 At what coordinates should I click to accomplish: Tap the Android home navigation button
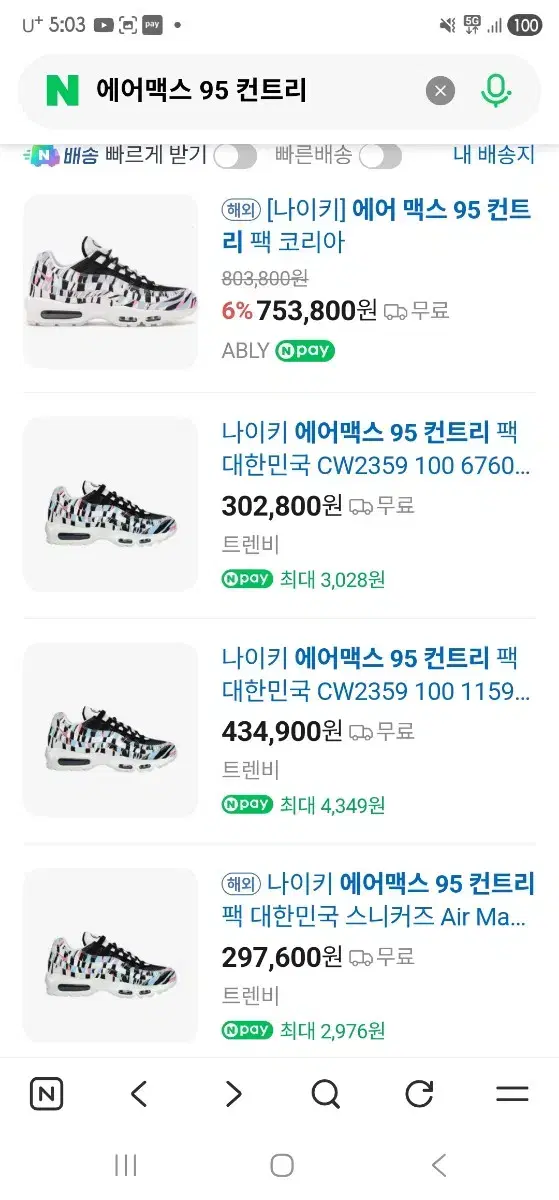pyautogui.click(x=282, y=1165)
